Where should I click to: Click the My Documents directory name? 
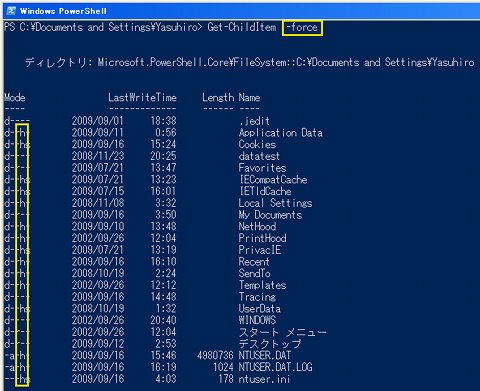pyautogui.click(x=270, y=215)
